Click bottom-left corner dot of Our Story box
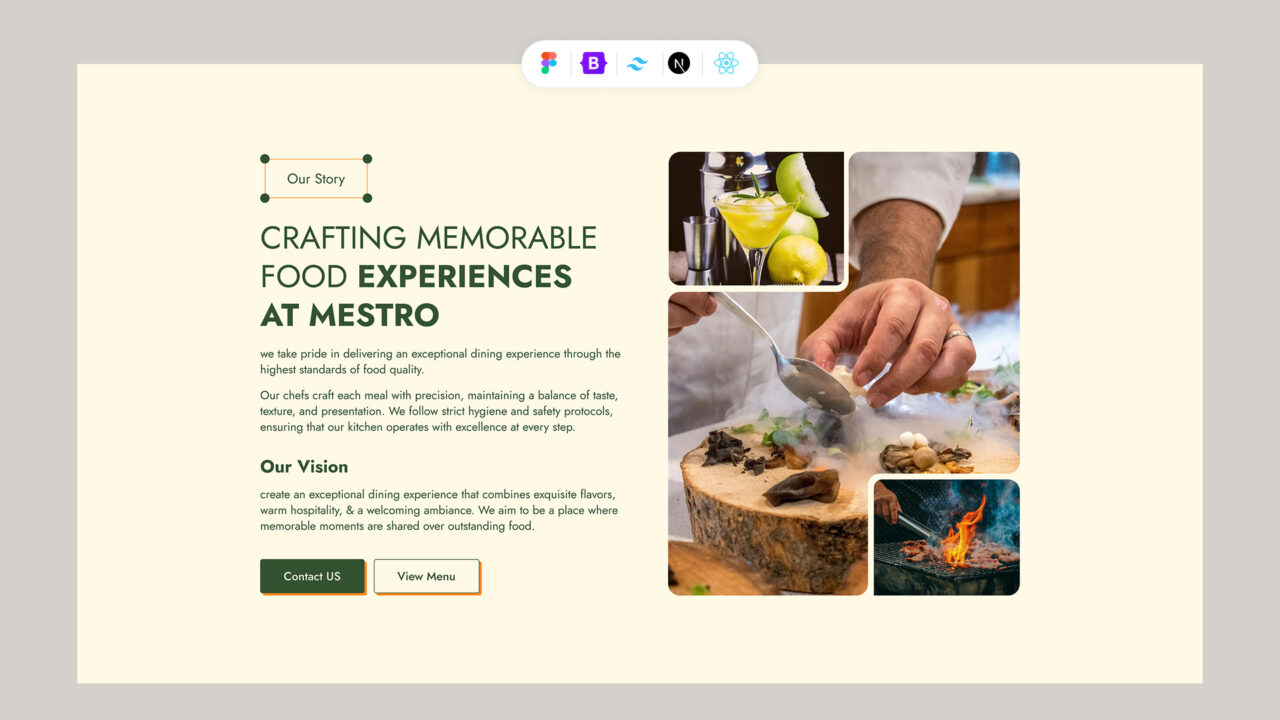This screenshot has width=1280, height=720. (265, 198)
